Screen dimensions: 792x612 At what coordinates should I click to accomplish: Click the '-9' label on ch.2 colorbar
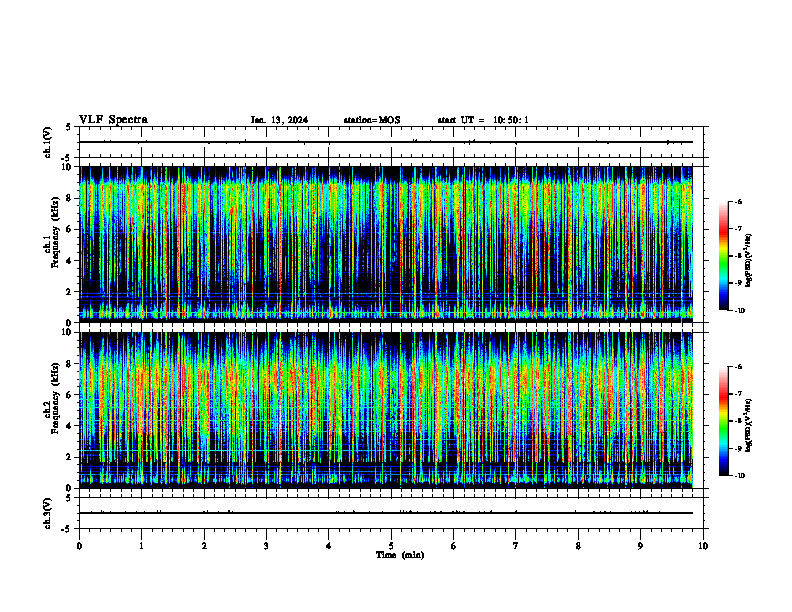(739, 448)
